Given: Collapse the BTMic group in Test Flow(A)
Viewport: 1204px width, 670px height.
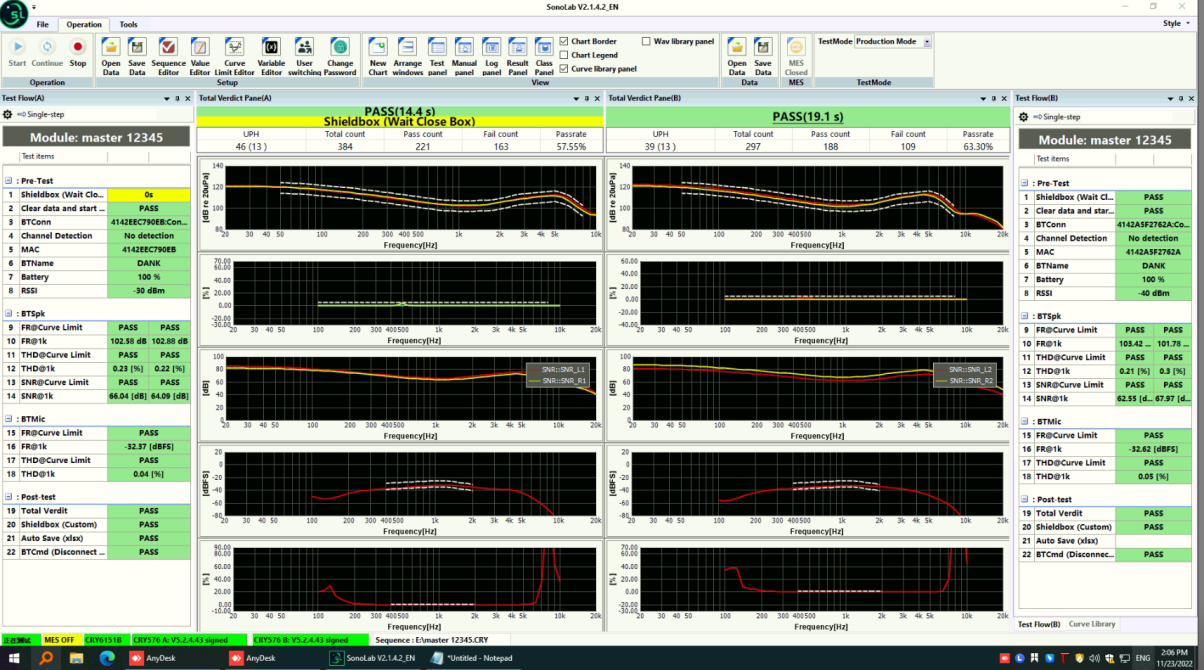Looking at the screenshot, I should 10,420.
